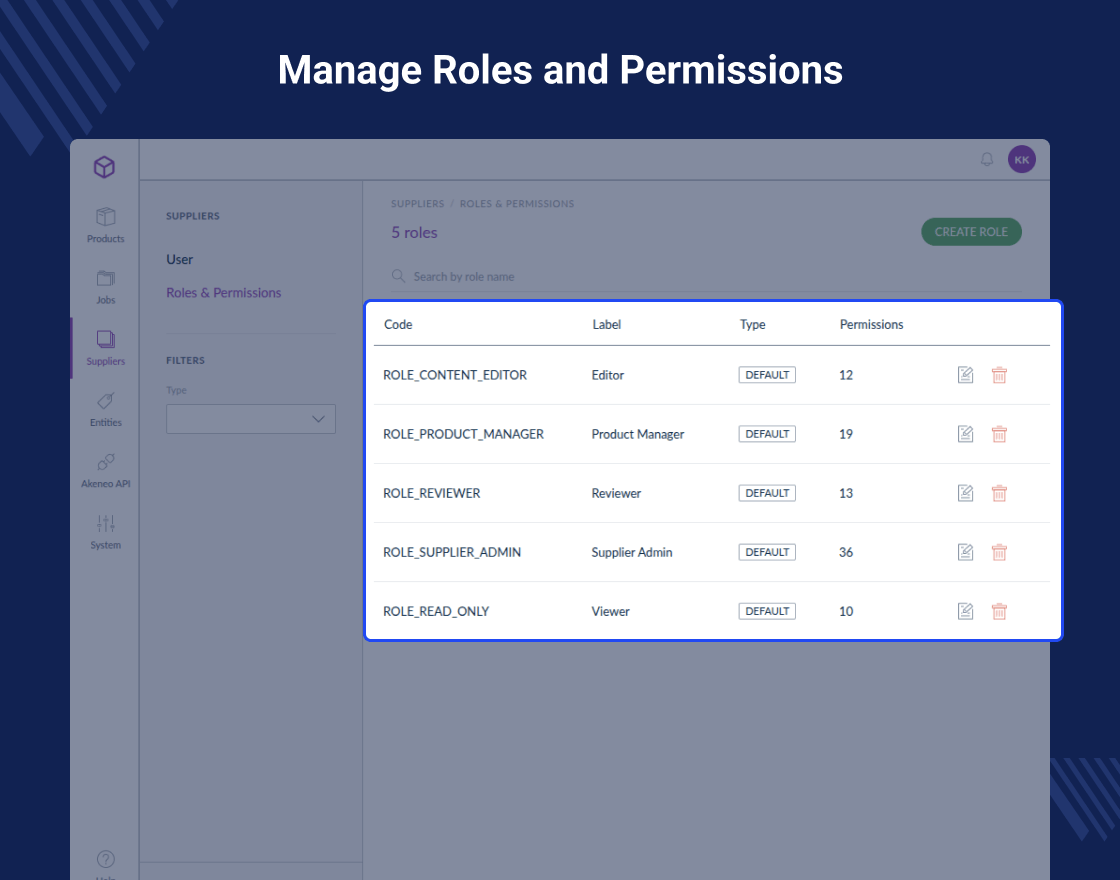This screenshot has width=1120, height=880.
Task: Select the ROLE_SUPPLIER_ADMIN code cell
Action: pos(452,552)
